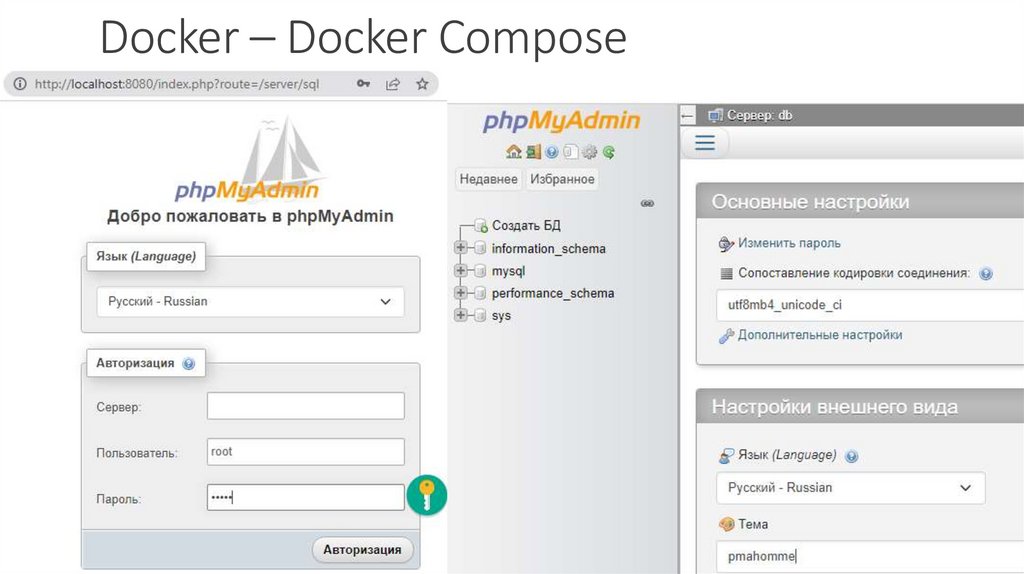1024x574 pixels.
Task: Click the help icon next to Авторизация legend
Action: 189,364
